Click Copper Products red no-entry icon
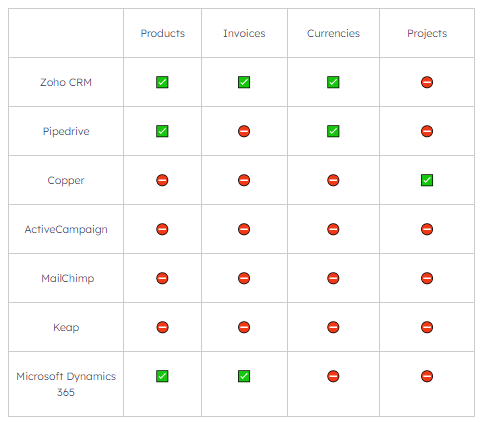Image resolution: width=480 pixels, height=422 pixels. coord(162,180)
